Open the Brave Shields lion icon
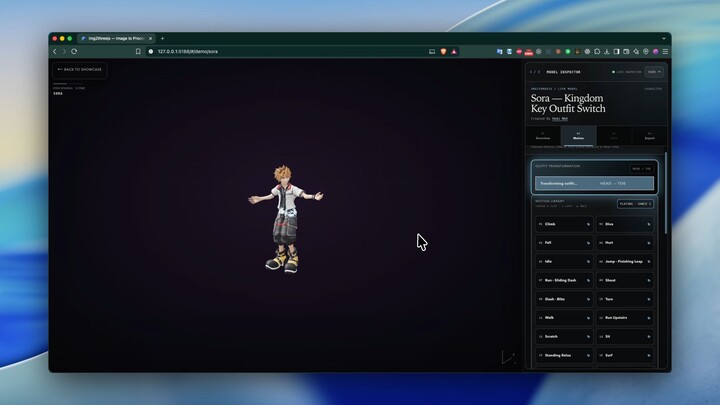This screenshot has width=720, height=405. (x=443, y=51)
